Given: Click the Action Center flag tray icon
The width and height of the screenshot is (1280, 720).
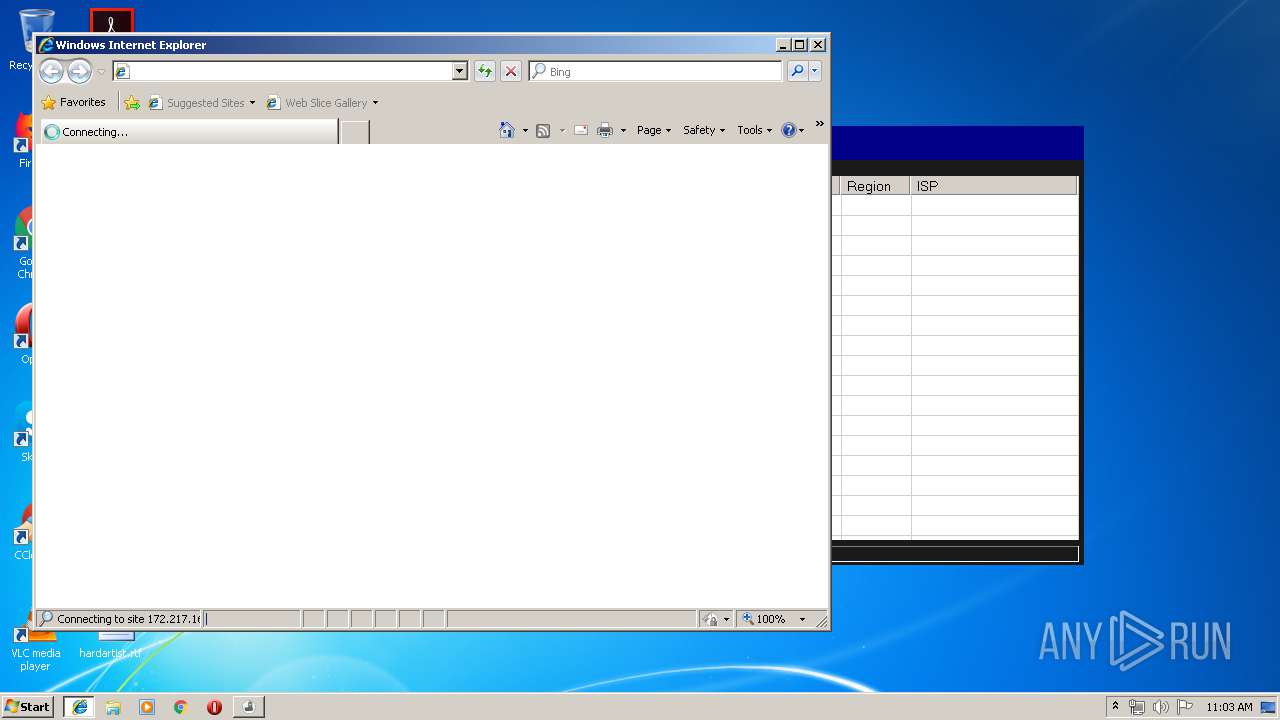Looking at the screenshot, I should 1185,707.
